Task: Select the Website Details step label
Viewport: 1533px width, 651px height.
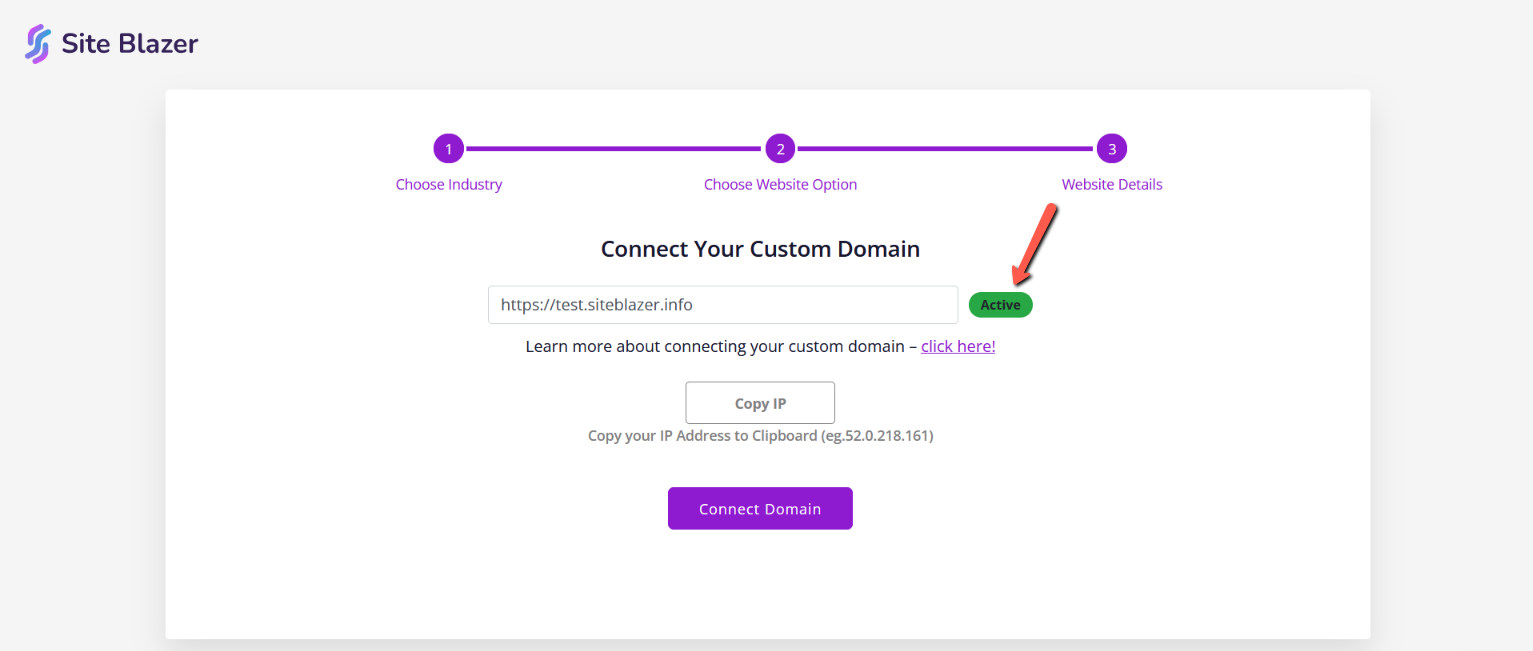Action: click(x=1112, y=185)
